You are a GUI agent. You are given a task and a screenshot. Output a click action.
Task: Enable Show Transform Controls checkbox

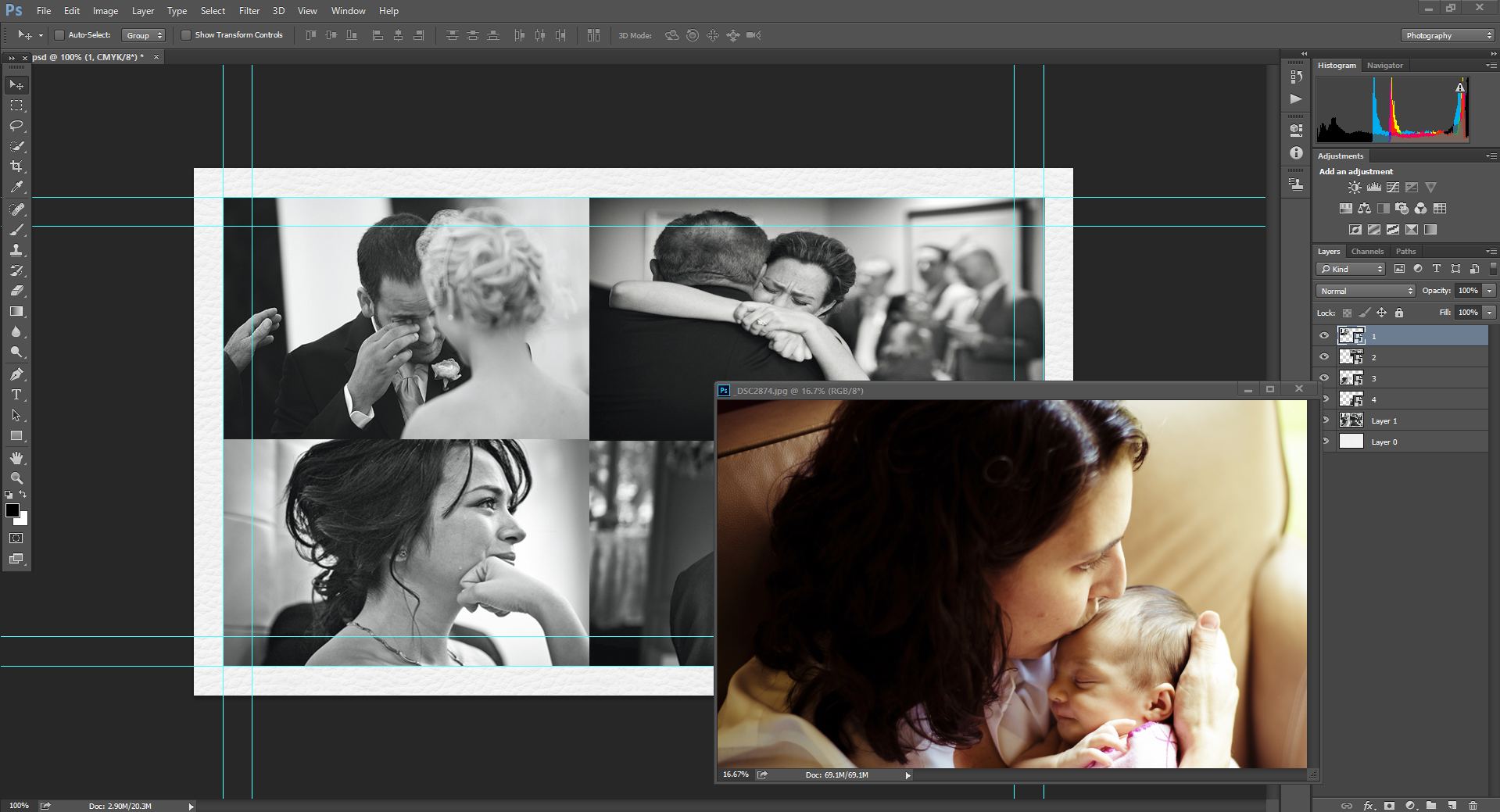pos(186,35)
